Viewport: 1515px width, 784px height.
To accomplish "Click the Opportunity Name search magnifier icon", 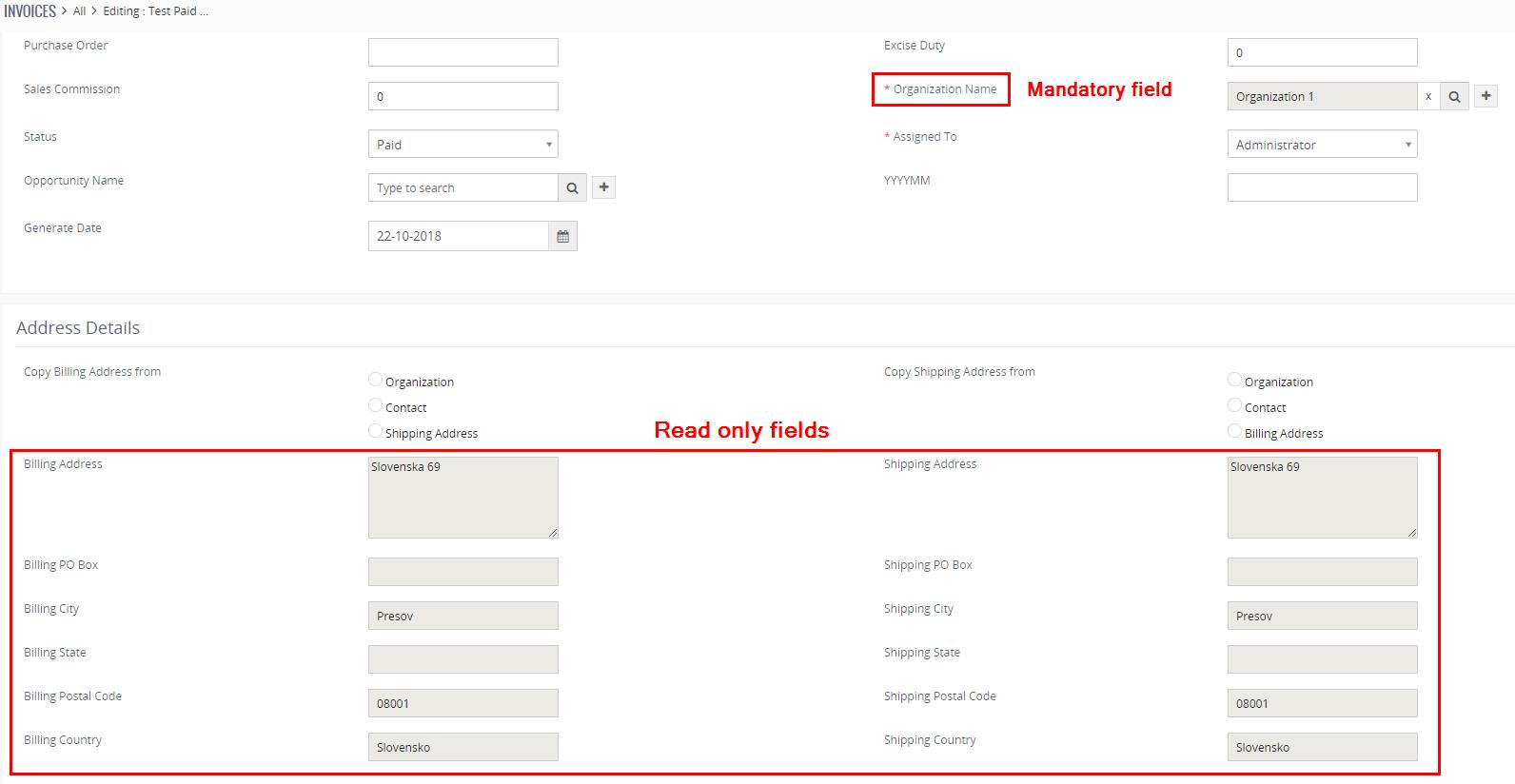I will pyautogui.click(x=572, y=187).
